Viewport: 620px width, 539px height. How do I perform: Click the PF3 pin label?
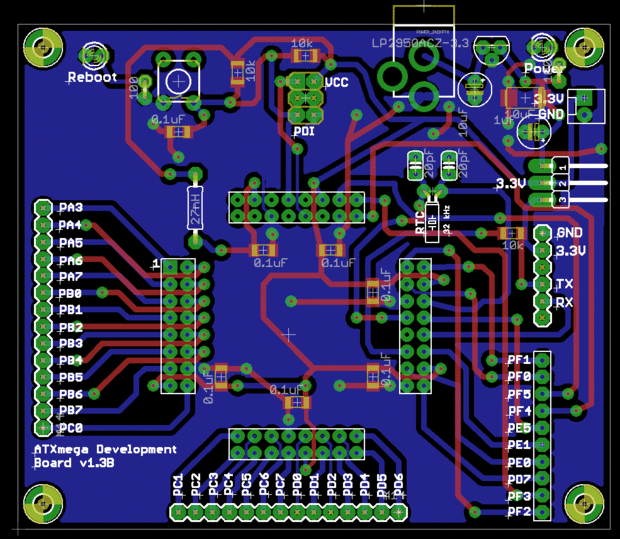point(519,496)
